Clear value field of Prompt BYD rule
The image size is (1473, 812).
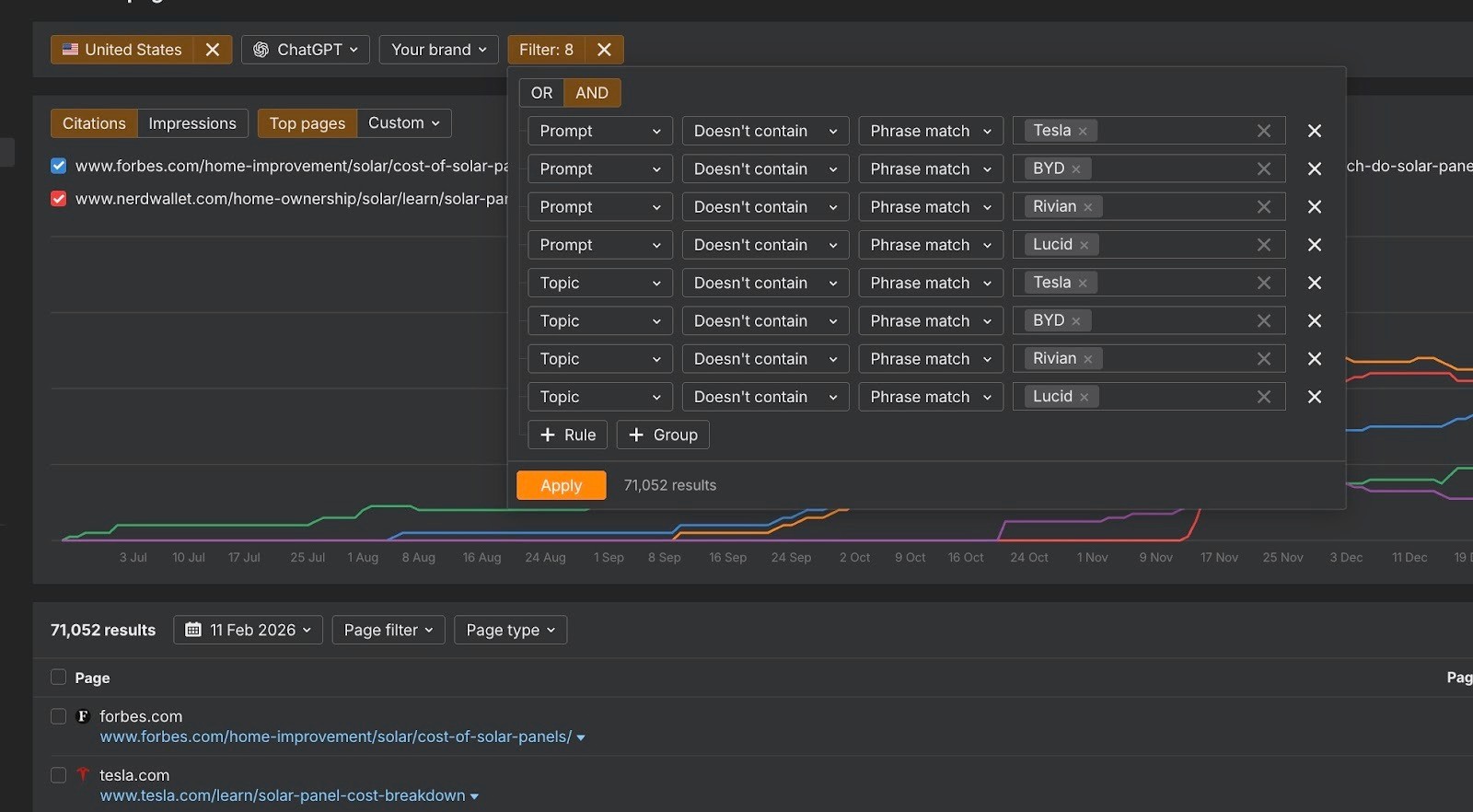(x=1264, y=168)
